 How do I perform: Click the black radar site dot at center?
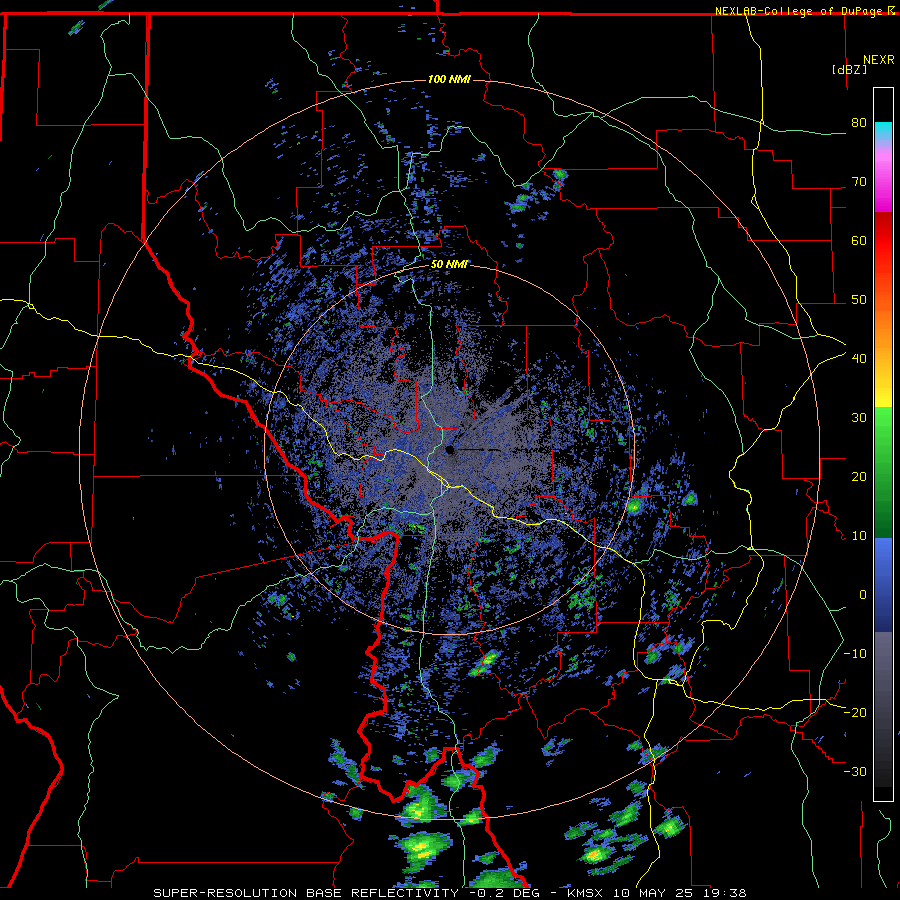point(449,449)
